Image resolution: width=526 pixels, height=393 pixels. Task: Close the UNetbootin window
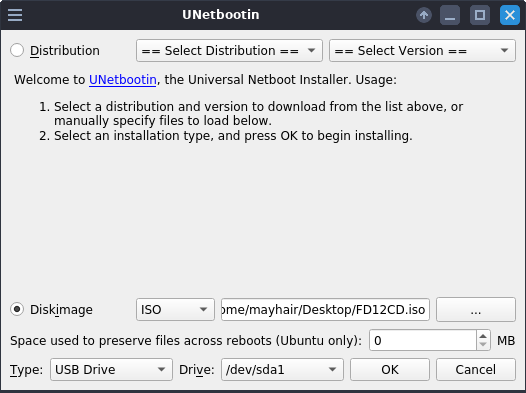(x=510, y=15)
